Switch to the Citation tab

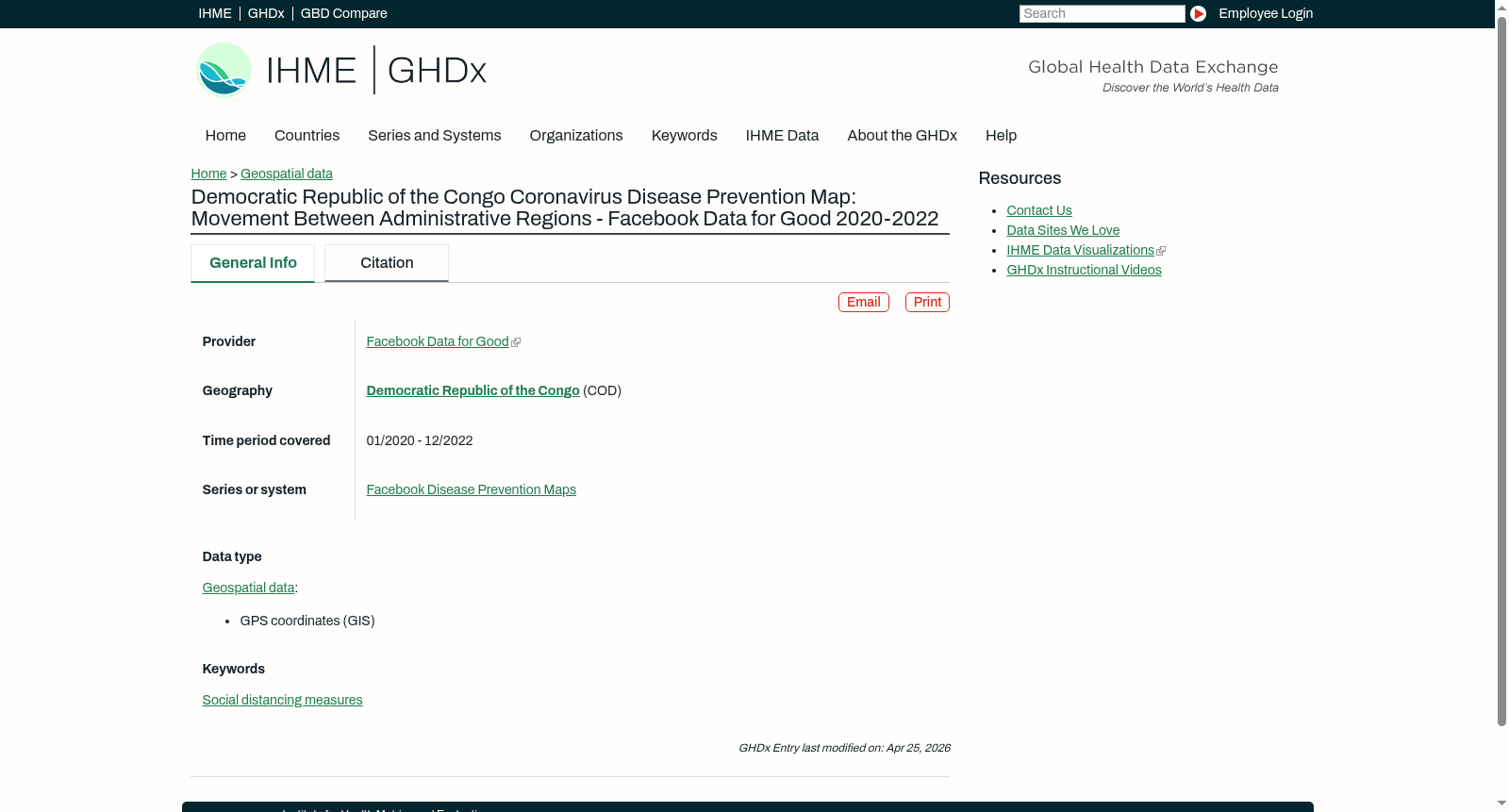pos(387,263)
